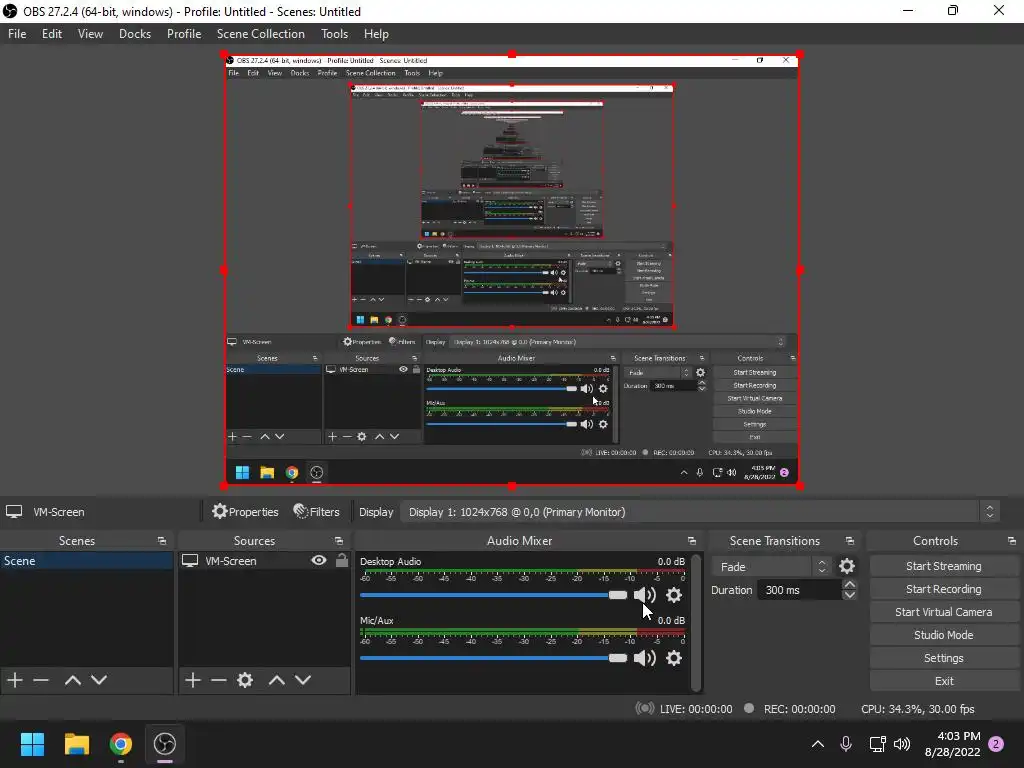The image size is (1024, 768).
Task: Increase transition duration with up arrow
Action: pos(850,584)
